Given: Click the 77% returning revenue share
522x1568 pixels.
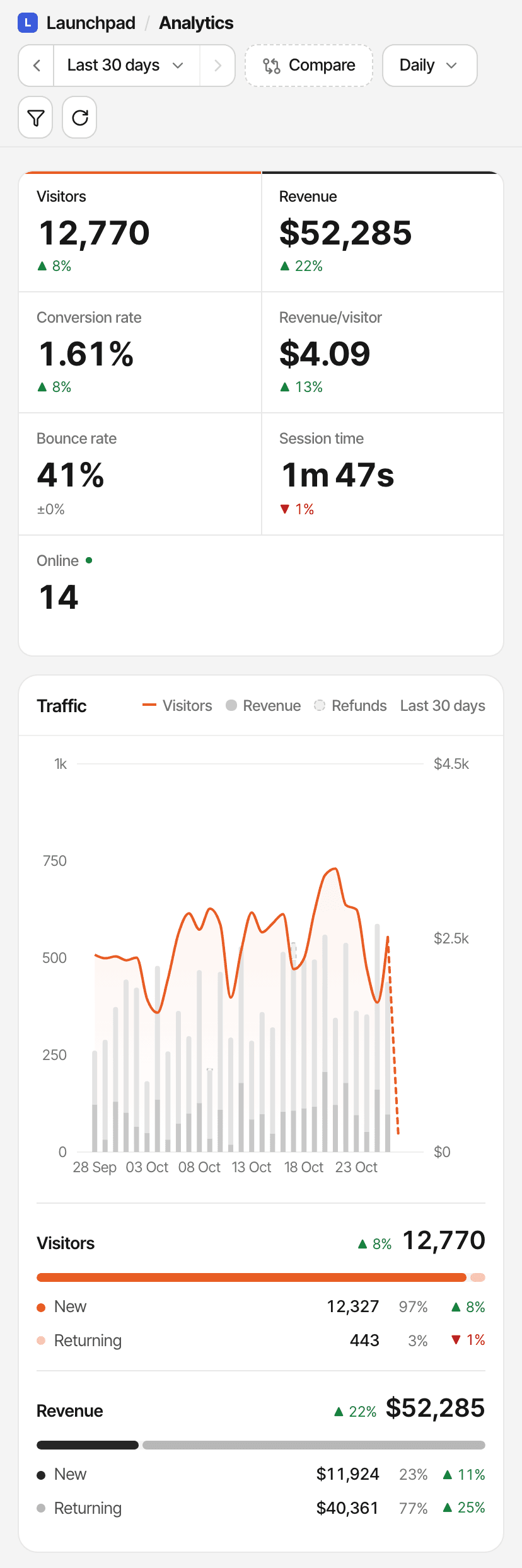Looking at the screenshot, I should click(414, 1508).
